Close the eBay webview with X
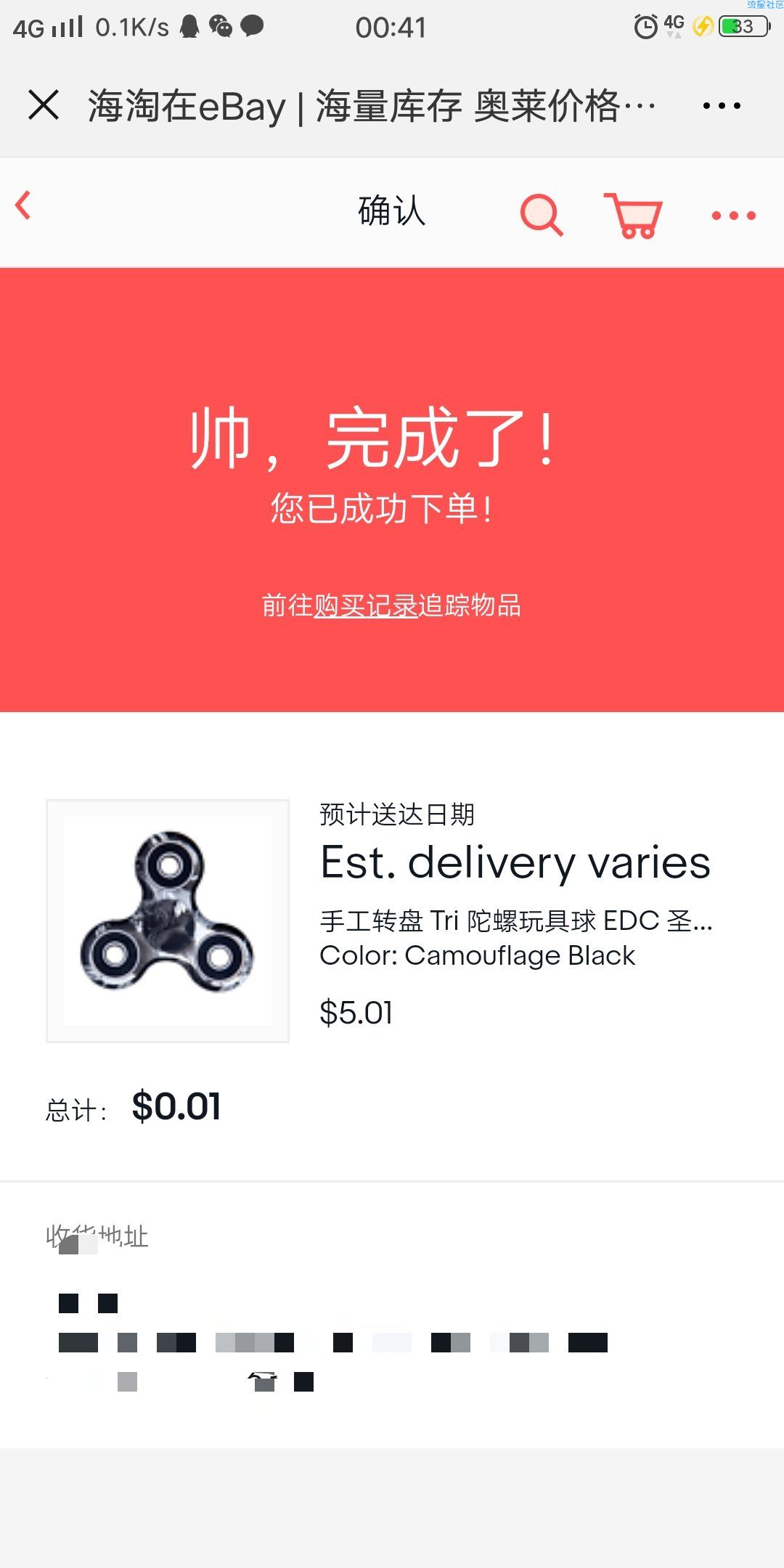The image size is (784, 1568). 44,105
